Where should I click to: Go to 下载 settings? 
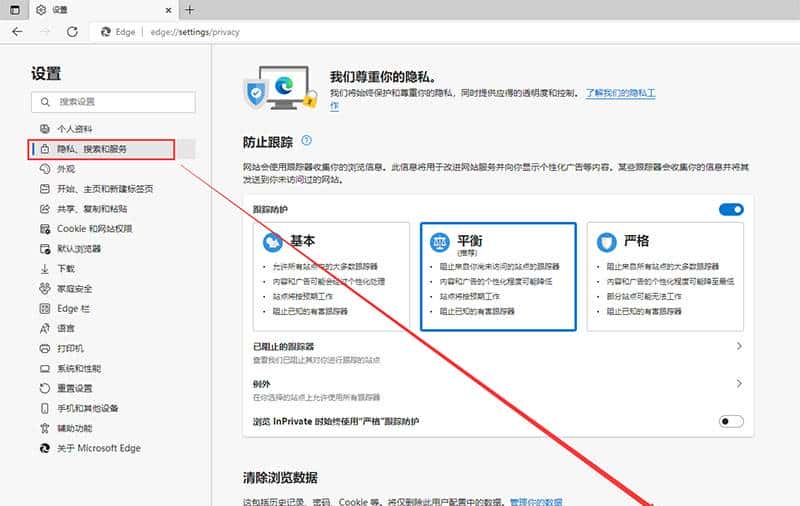[66, 269]
